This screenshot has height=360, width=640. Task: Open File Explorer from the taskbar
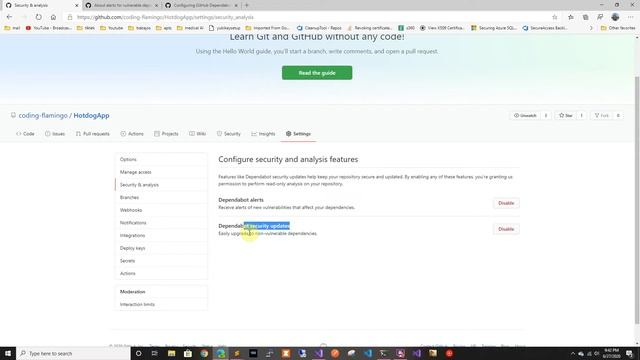point(171,353)
